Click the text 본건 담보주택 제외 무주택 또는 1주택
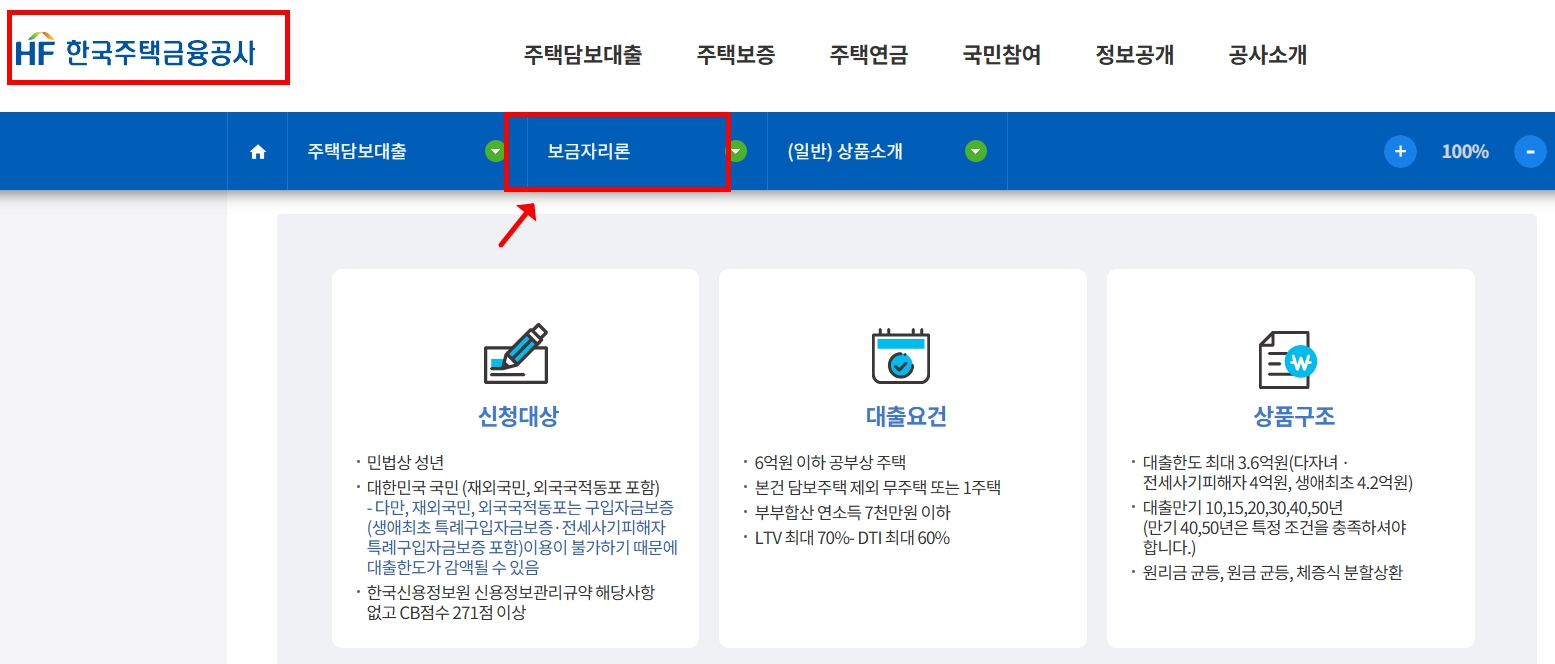 [x=878, y=488]
